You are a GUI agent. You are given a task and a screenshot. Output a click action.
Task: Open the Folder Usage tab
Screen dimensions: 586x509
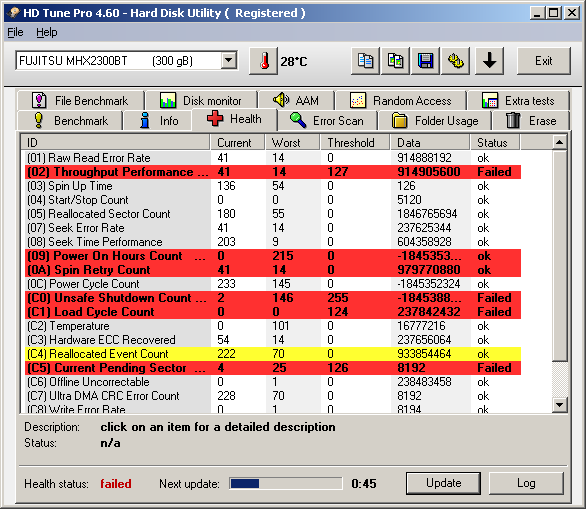435,121
